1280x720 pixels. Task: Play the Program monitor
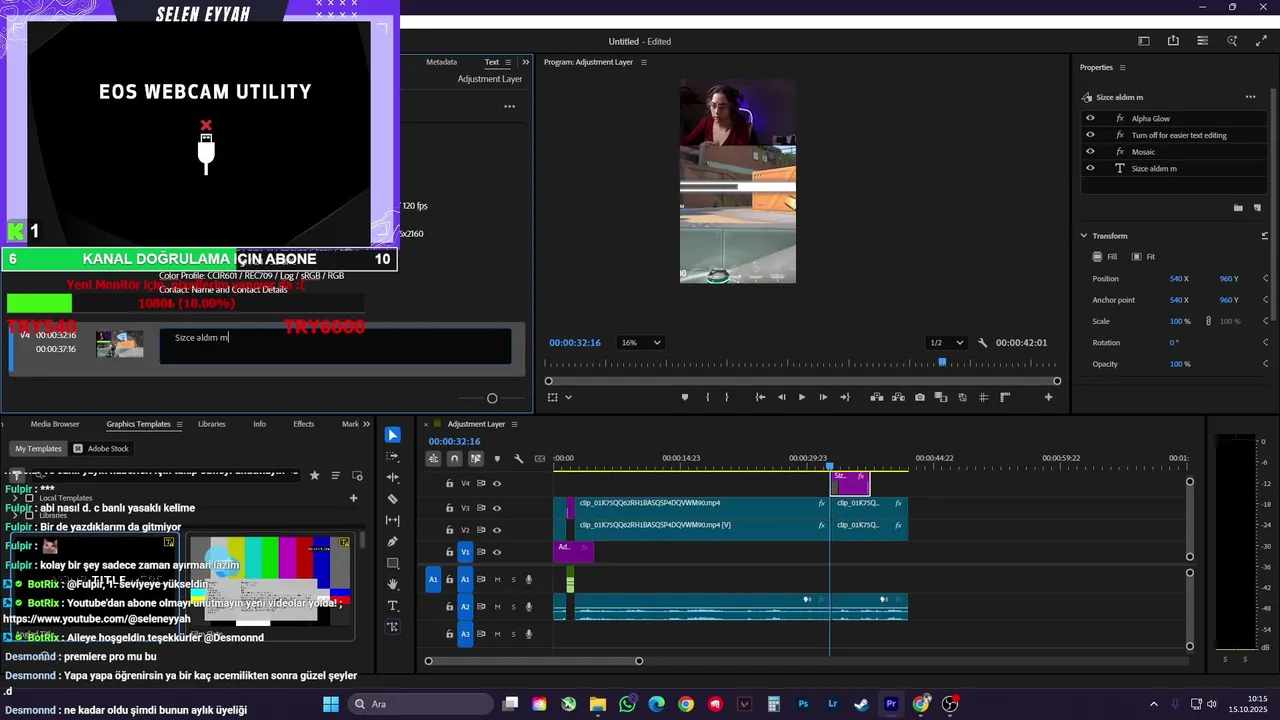[802, 397]
